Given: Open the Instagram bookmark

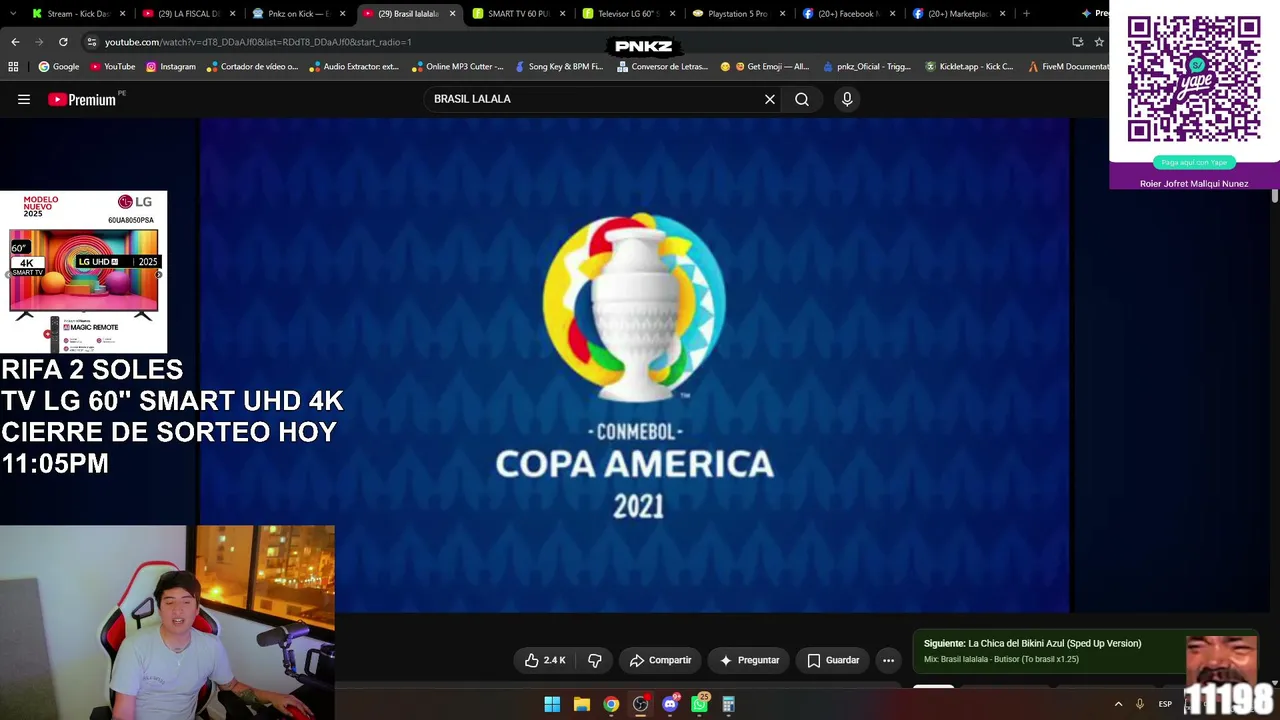Looking at the screenshot, I should [x=171, y=67].
